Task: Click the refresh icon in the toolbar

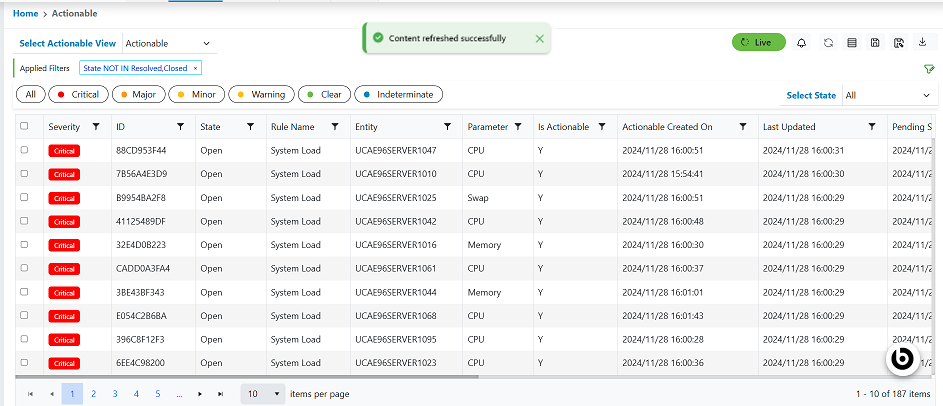Action: pyautogui.click(x=828, y=43)
